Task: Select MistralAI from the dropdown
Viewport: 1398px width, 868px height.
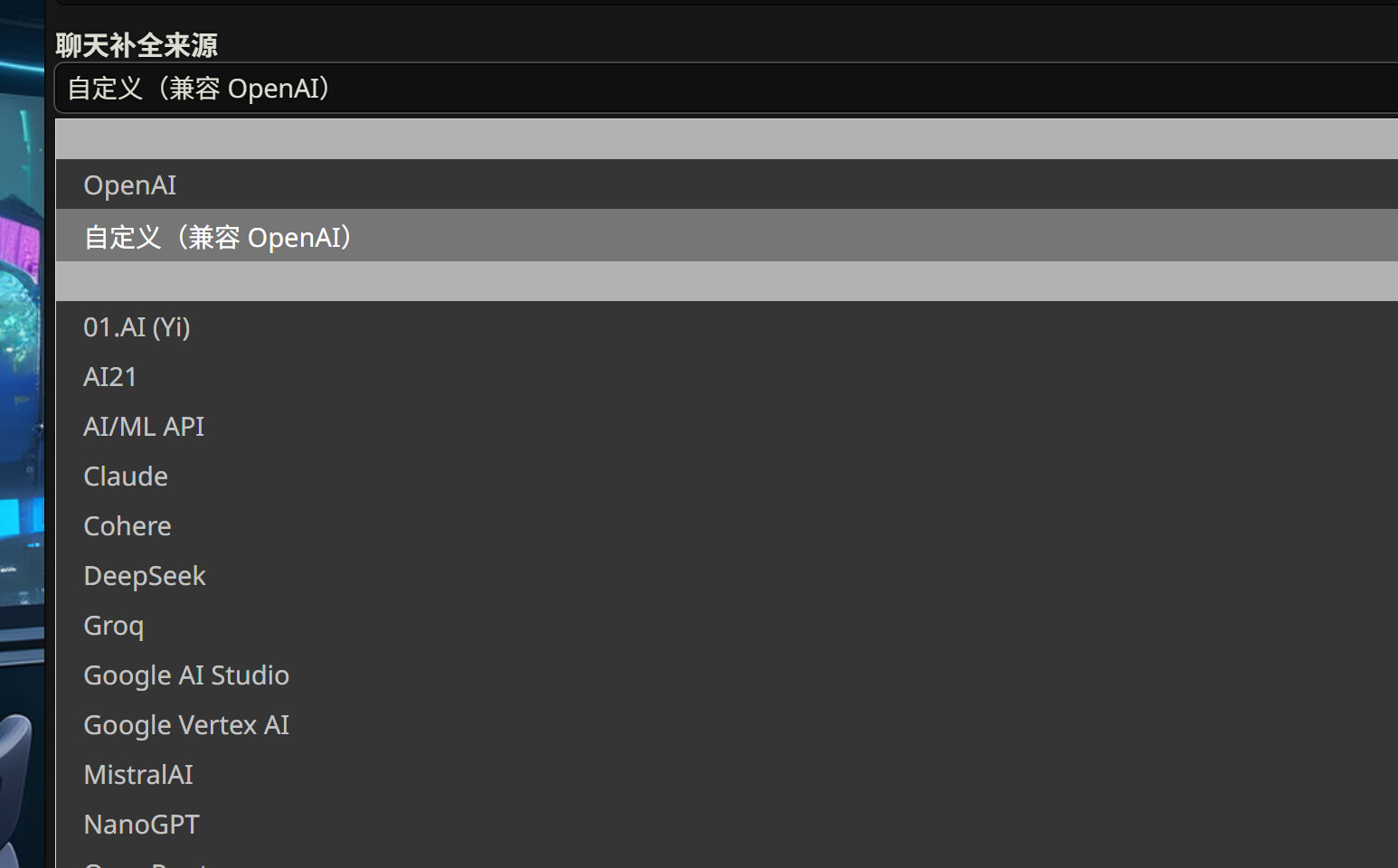Action: pos(138,775)
